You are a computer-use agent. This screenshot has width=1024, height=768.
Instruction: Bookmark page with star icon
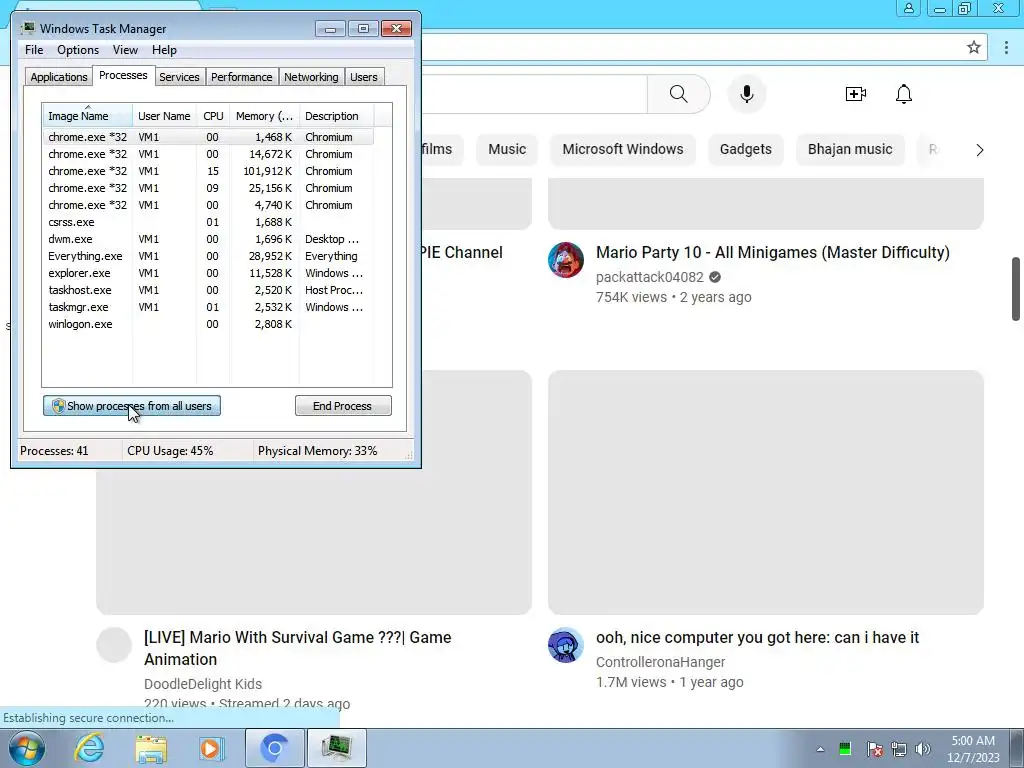pos(974,47)
